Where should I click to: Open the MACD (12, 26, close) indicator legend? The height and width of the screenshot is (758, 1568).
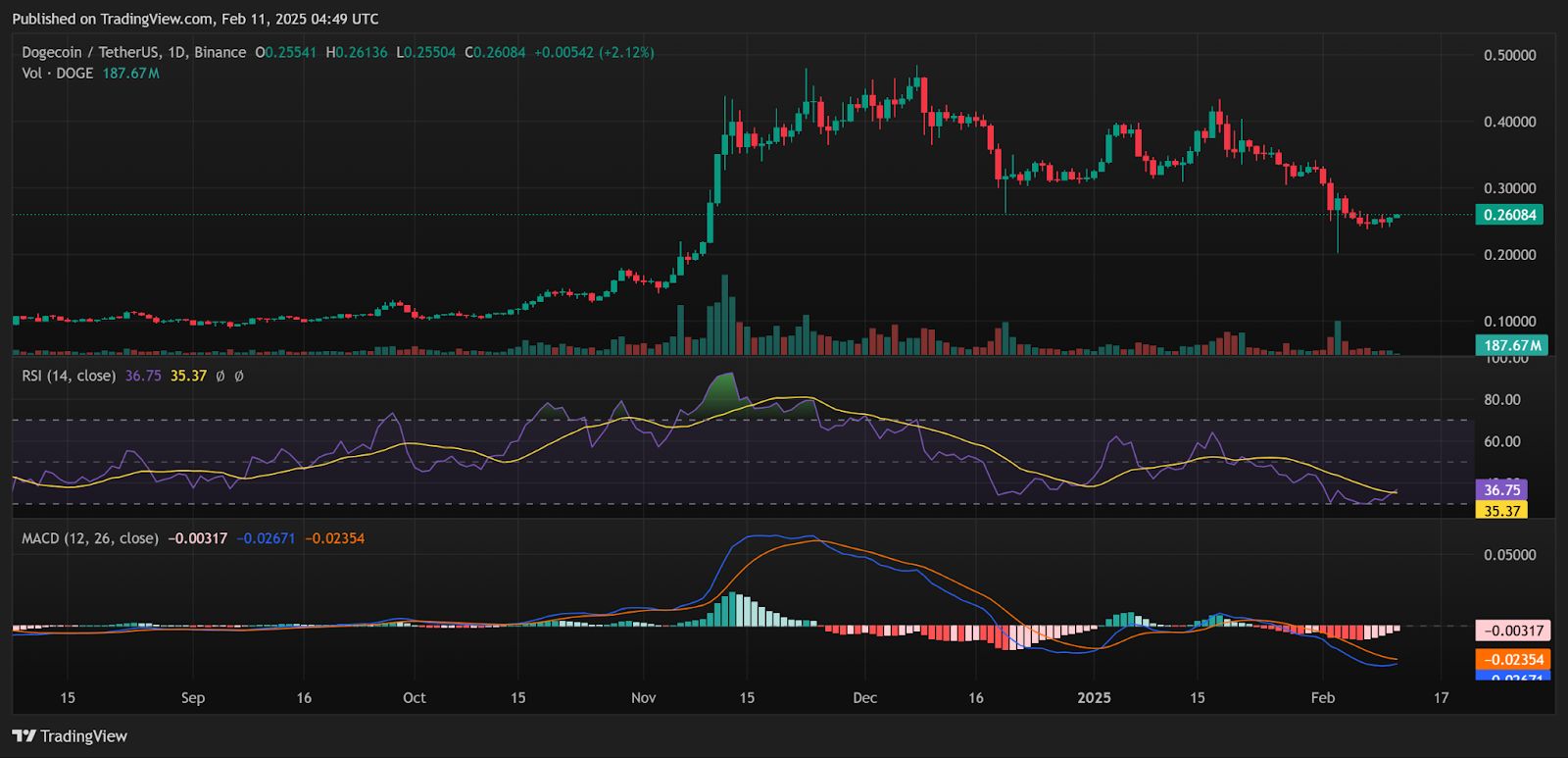tap(90, 538)
